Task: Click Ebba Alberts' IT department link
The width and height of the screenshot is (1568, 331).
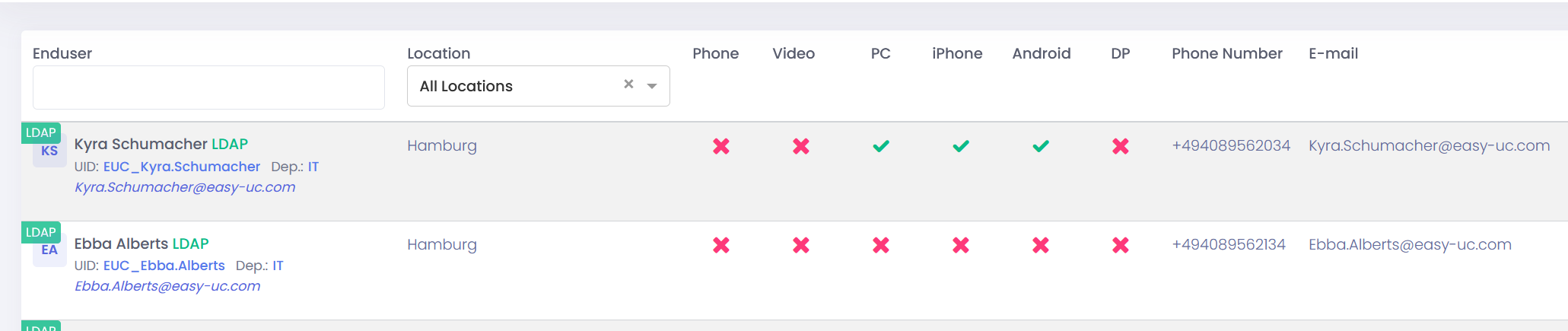Action: pyautogui.click(x=278, y=266)
